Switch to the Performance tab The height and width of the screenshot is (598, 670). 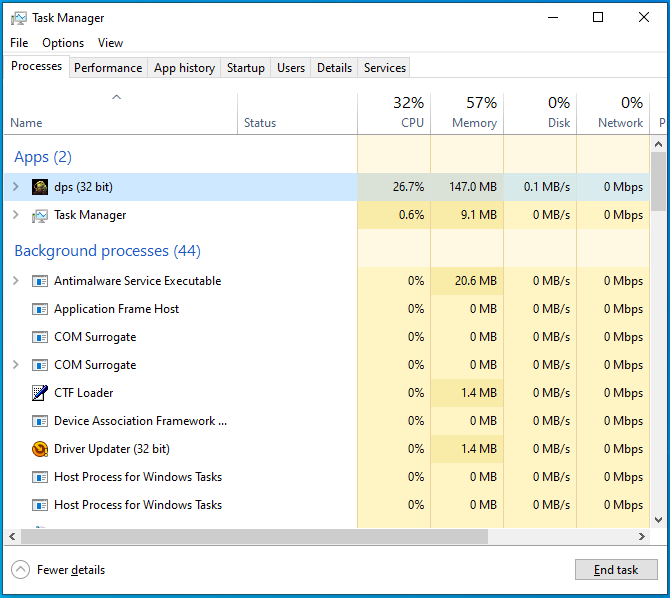pos(108,68)
